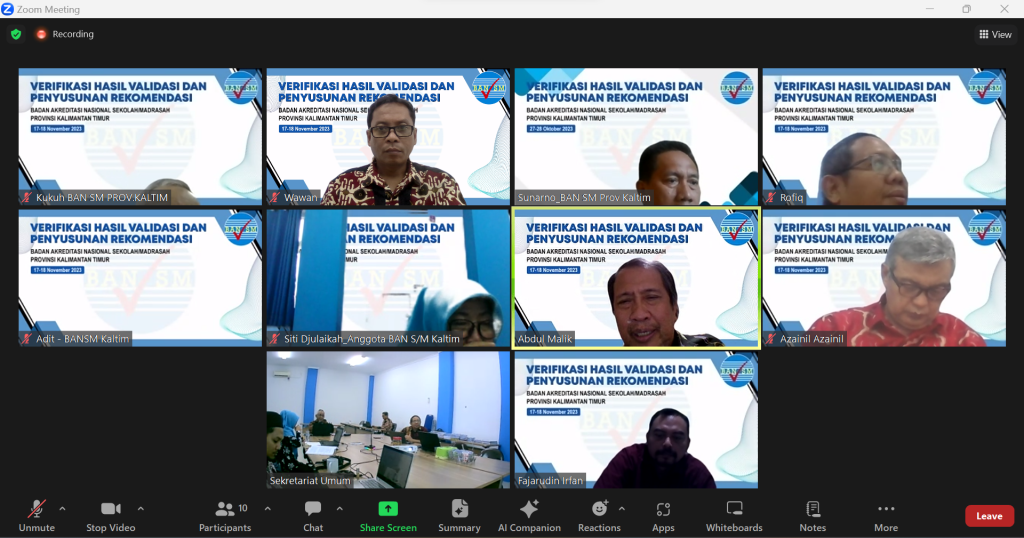Click the Fajarudin Irfan name label

point(550,481)
